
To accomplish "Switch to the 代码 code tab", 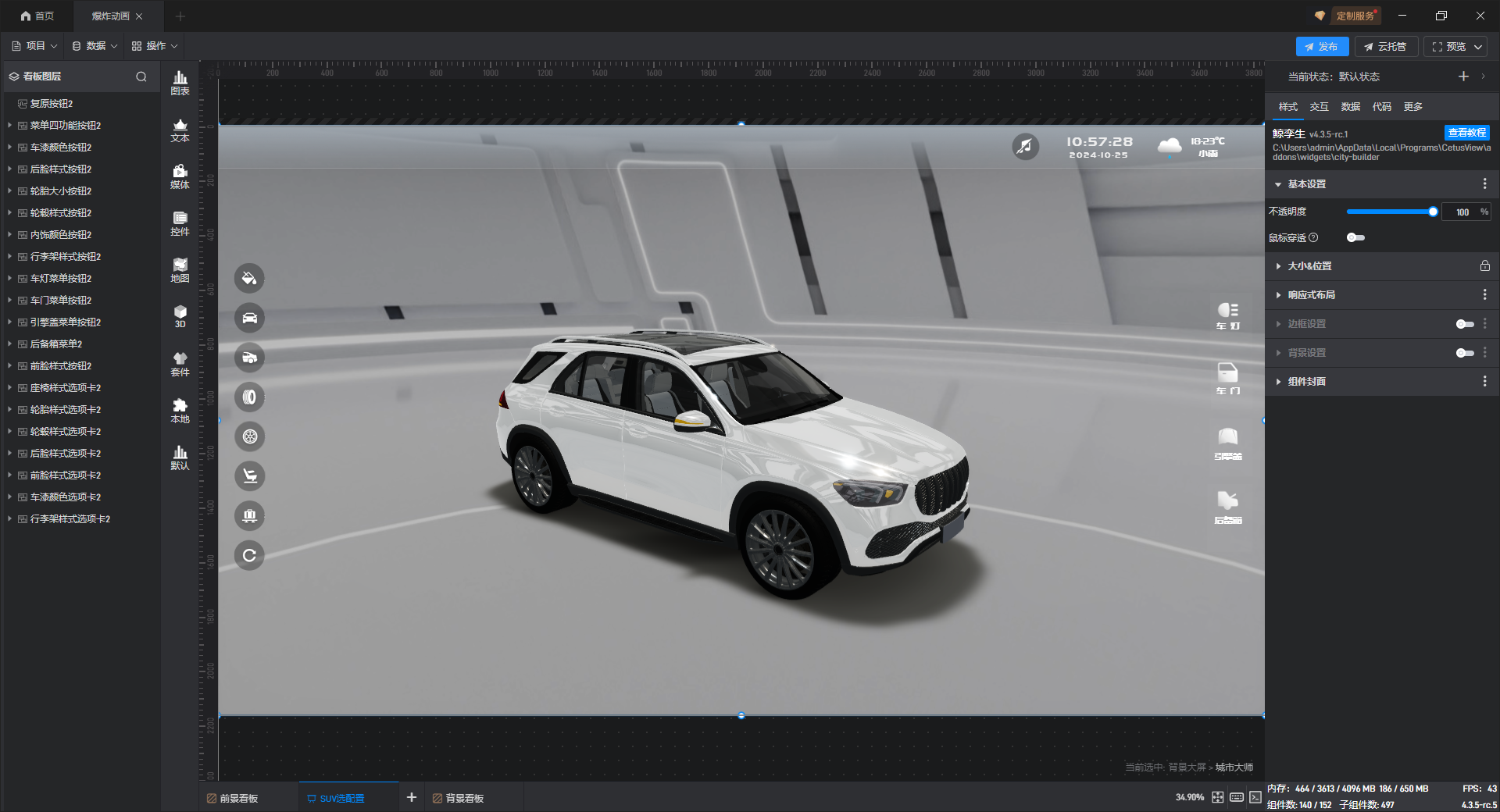I will point(1382,107).
